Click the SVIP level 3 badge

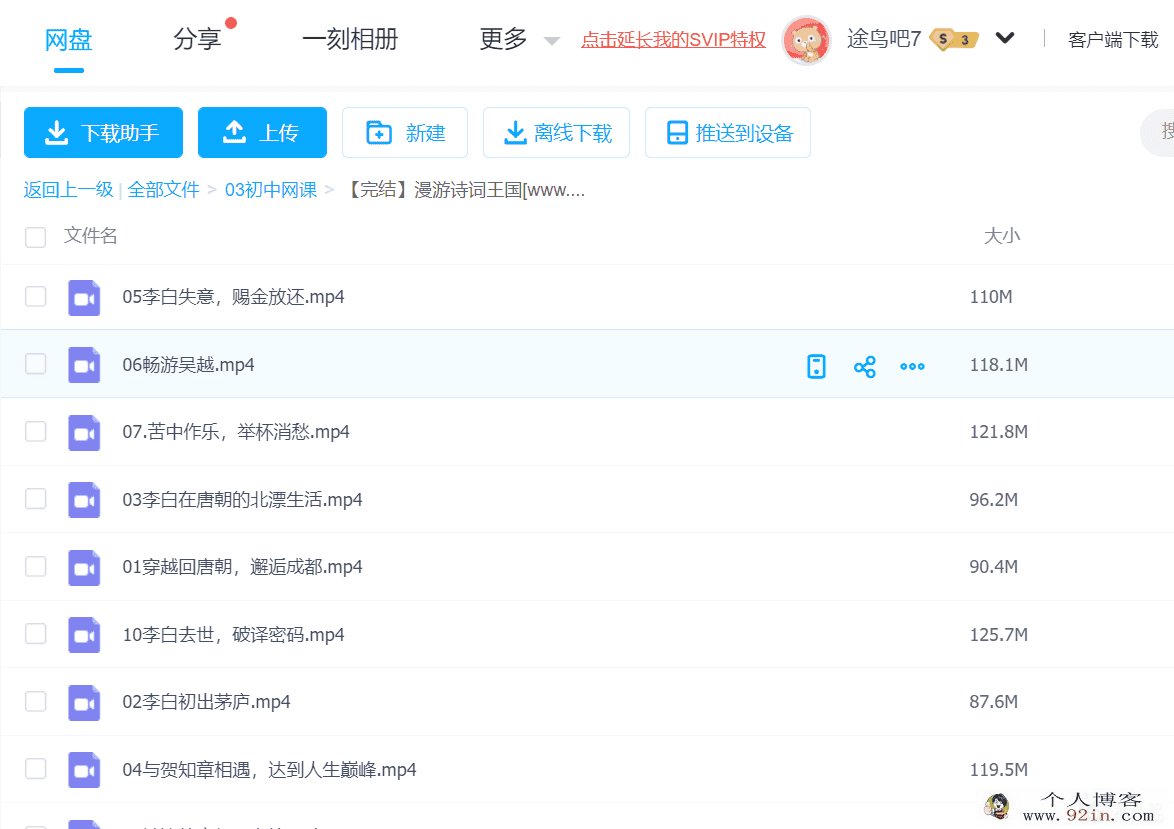click(x=955, y=39)
